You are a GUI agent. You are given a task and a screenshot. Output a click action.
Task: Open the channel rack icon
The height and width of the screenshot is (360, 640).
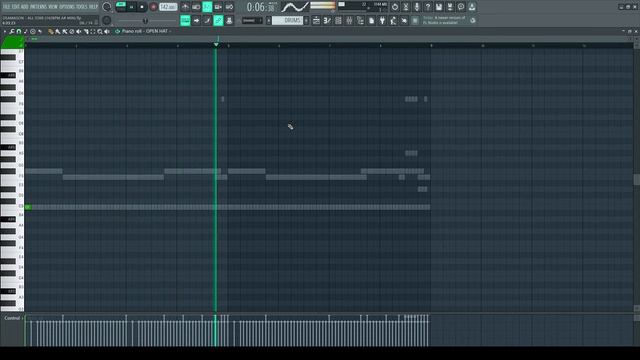click(x=338, y=20)
